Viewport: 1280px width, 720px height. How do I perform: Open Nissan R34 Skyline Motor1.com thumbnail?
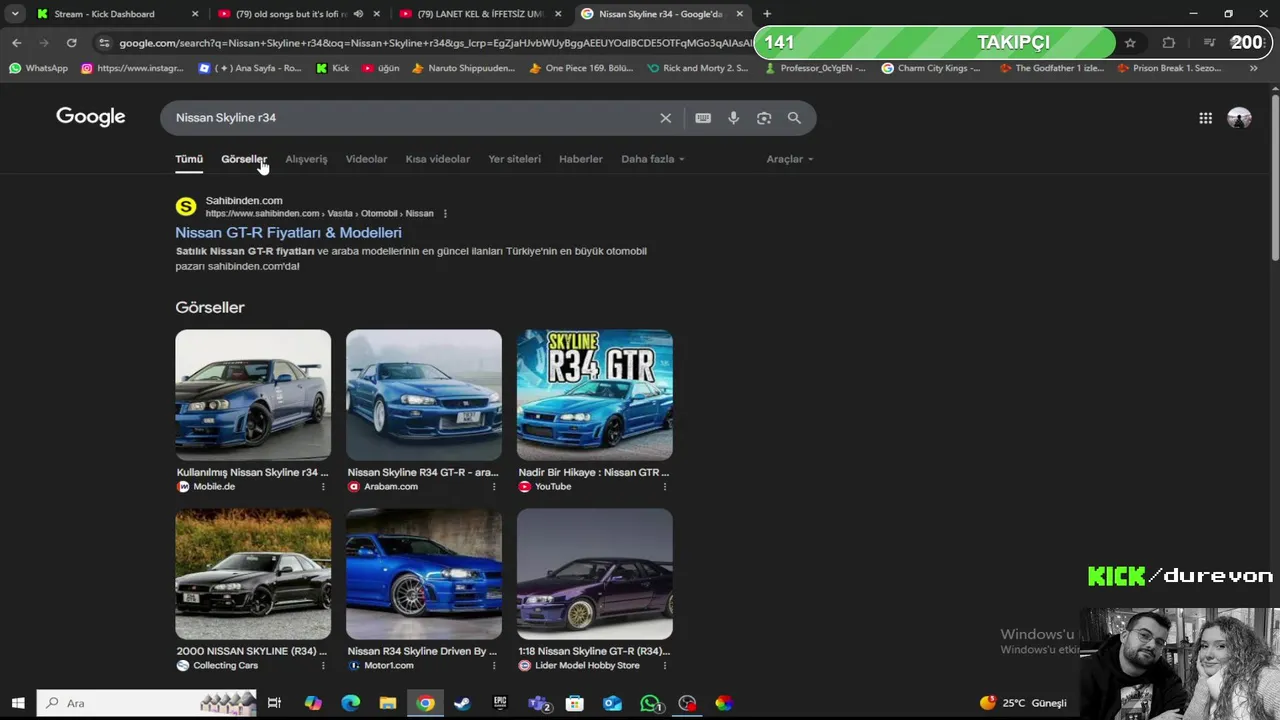424,574
